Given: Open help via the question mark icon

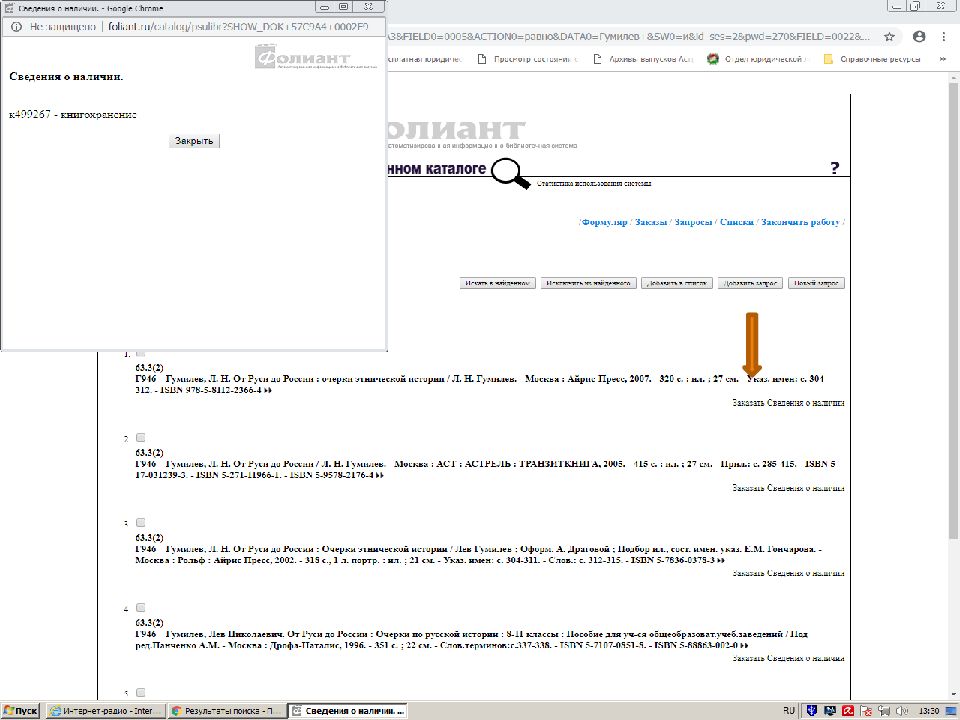Looking at the screenshot, I should (835, 168).
